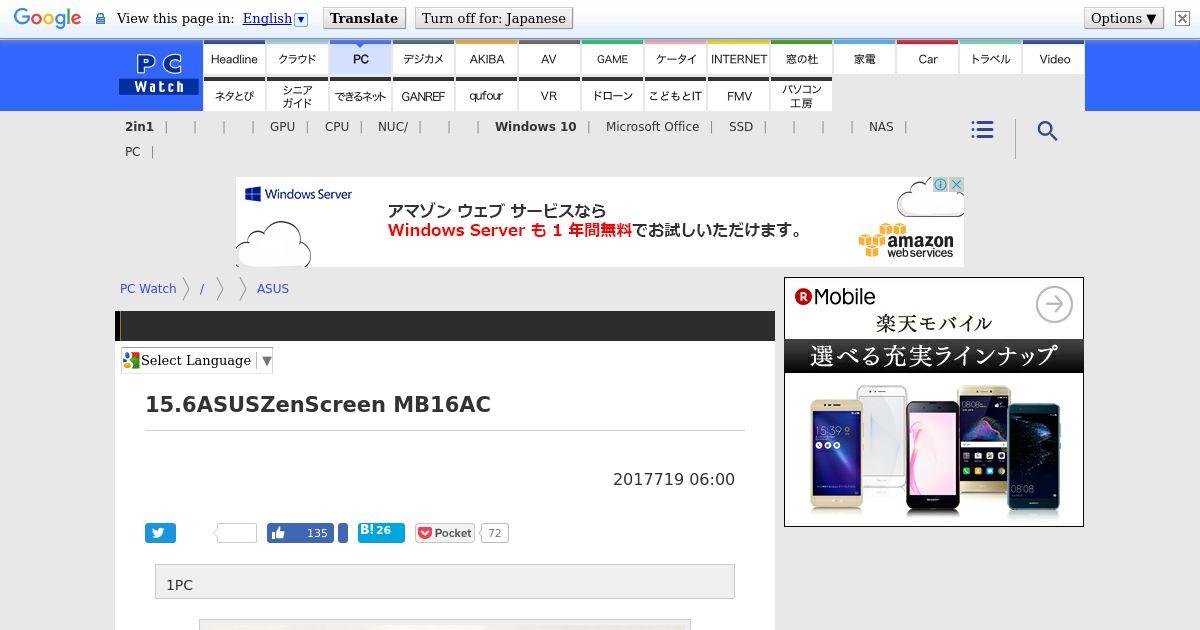Click the SSD topic link

tap(741, 127)
